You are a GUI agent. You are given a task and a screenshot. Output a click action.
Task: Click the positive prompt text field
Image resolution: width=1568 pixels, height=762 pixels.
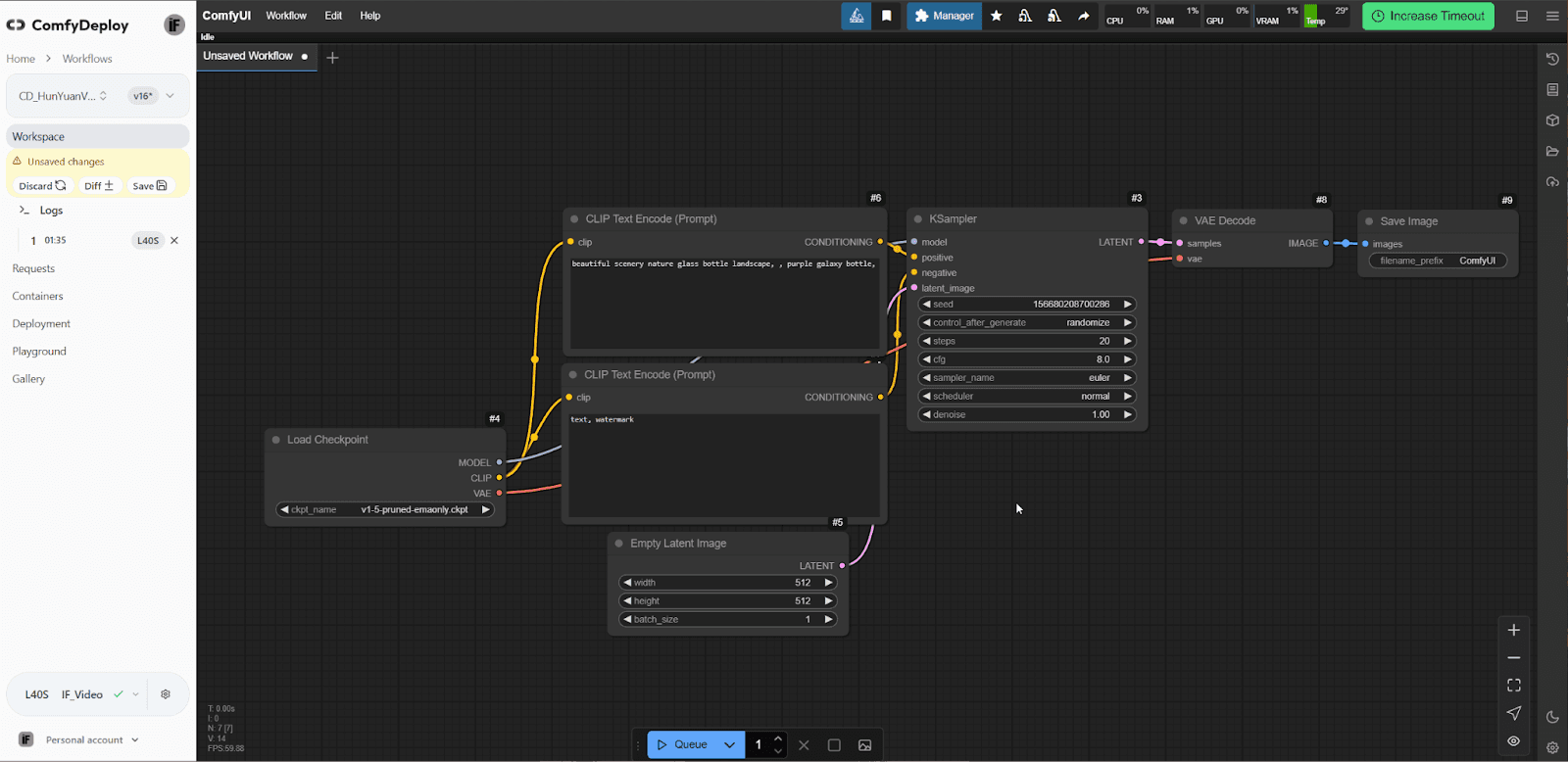724,302
